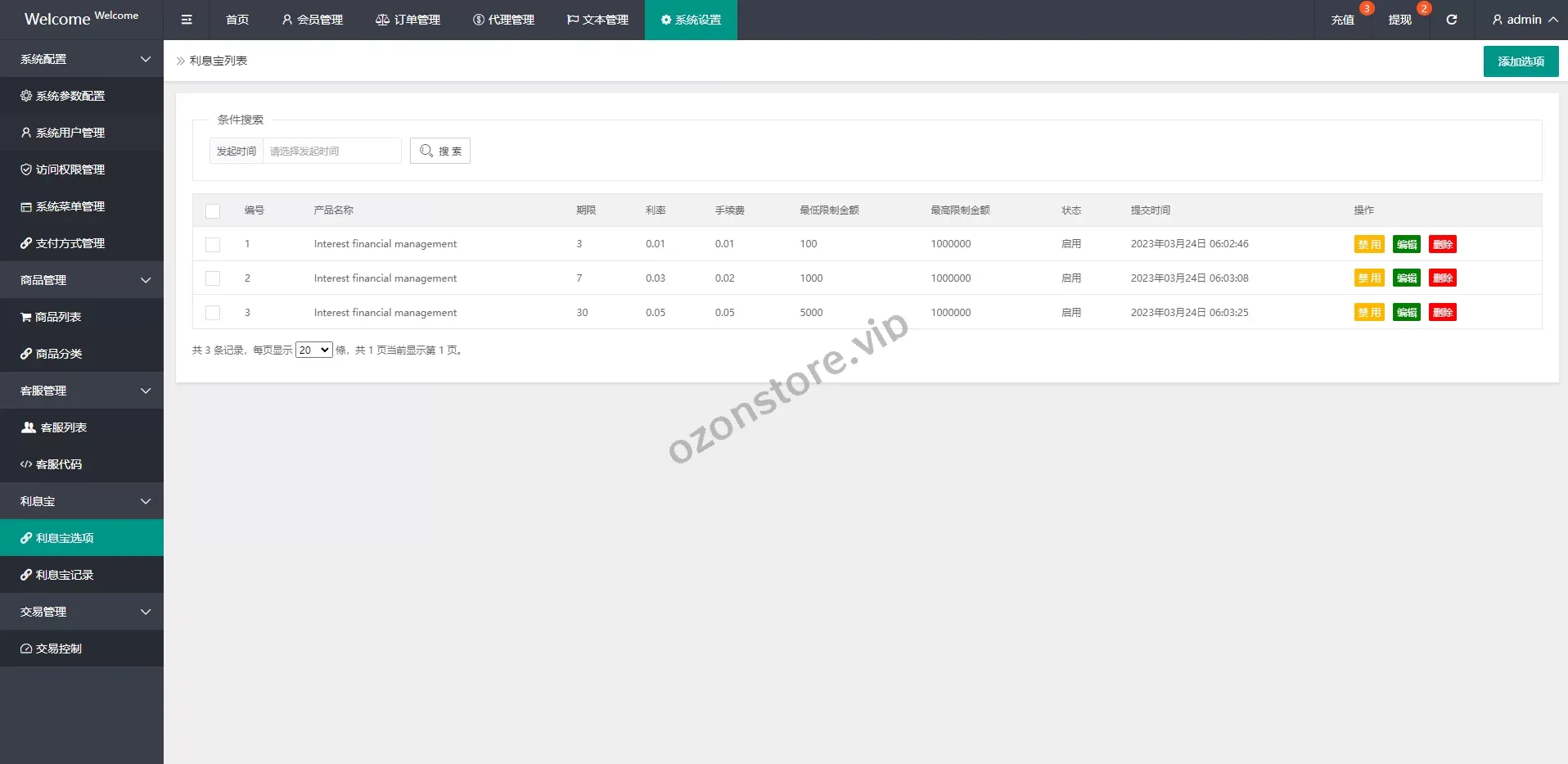
Task: Check the checkbox for row 1
Action: pyautogui.click(x=213, y=245)
